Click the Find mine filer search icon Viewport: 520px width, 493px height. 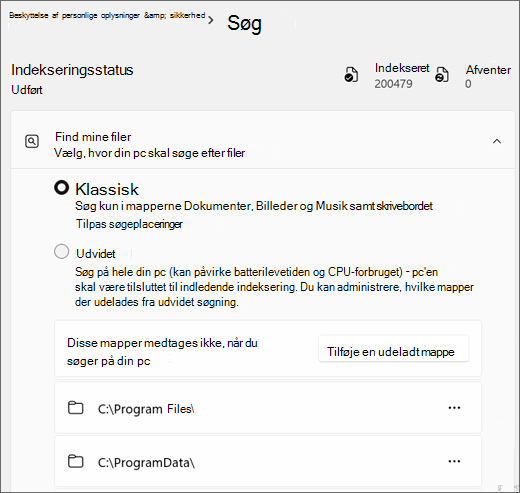tap(32, 142)
